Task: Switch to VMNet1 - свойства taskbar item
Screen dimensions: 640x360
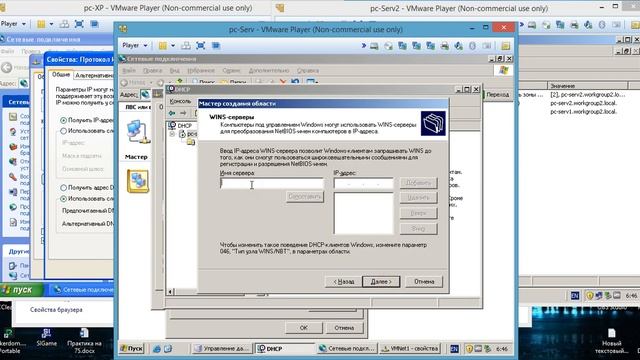Action: point(409,349)
